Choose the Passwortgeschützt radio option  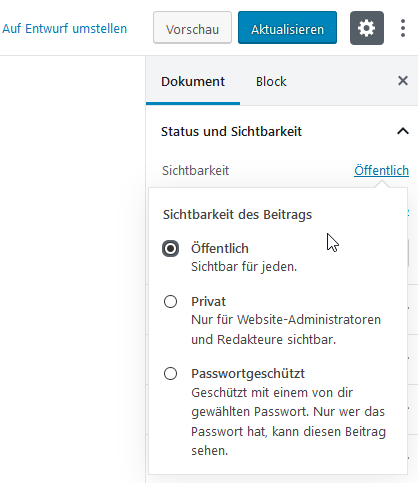[x=170, y=374]
